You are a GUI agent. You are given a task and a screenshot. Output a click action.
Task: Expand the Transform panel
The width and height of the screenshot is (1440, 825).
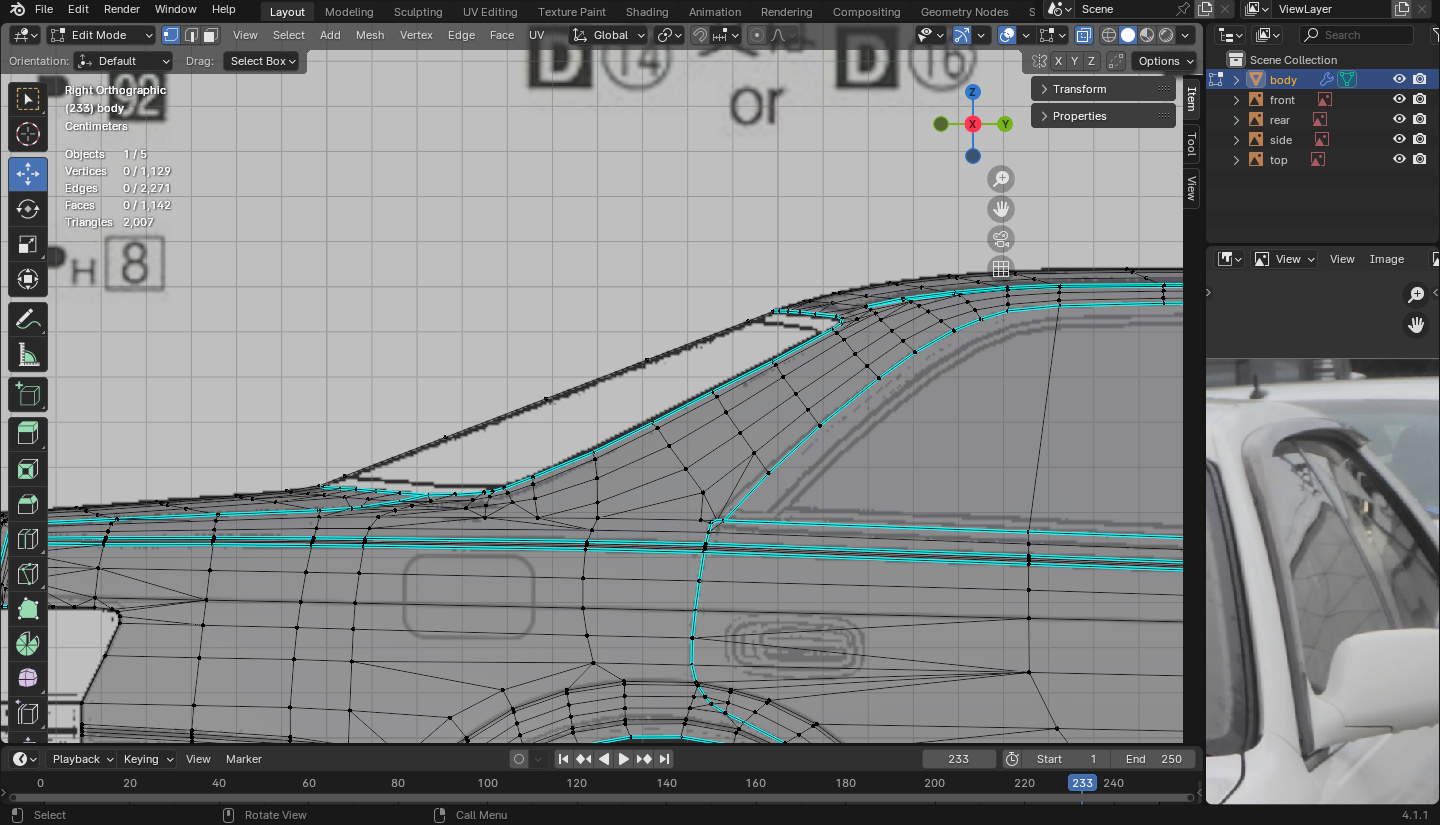point(1080,89)
